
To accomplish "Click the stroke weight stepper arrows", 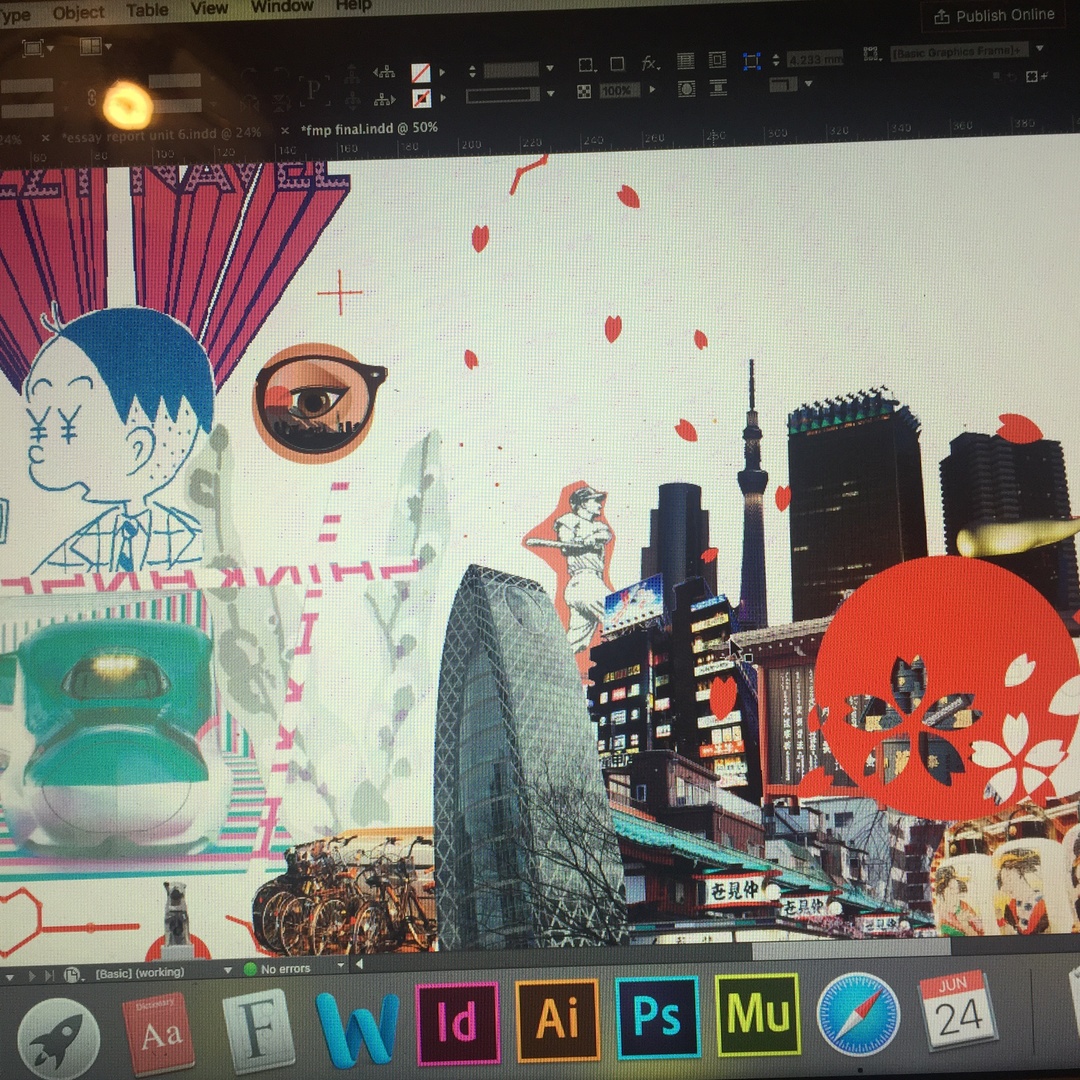I will click(472, 71).
